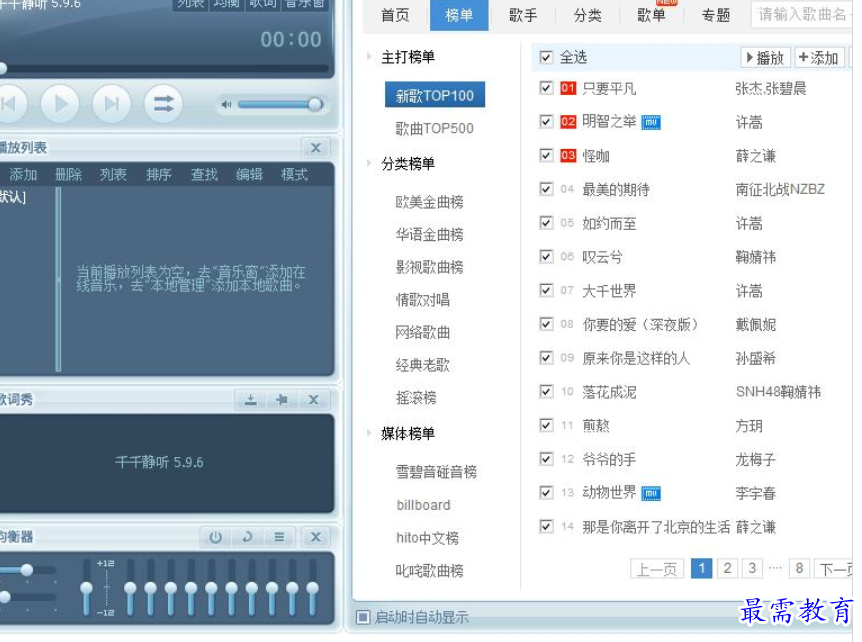Close the lyrics show panel
Viewport: 862px width, 642px height.
[313, 400]
